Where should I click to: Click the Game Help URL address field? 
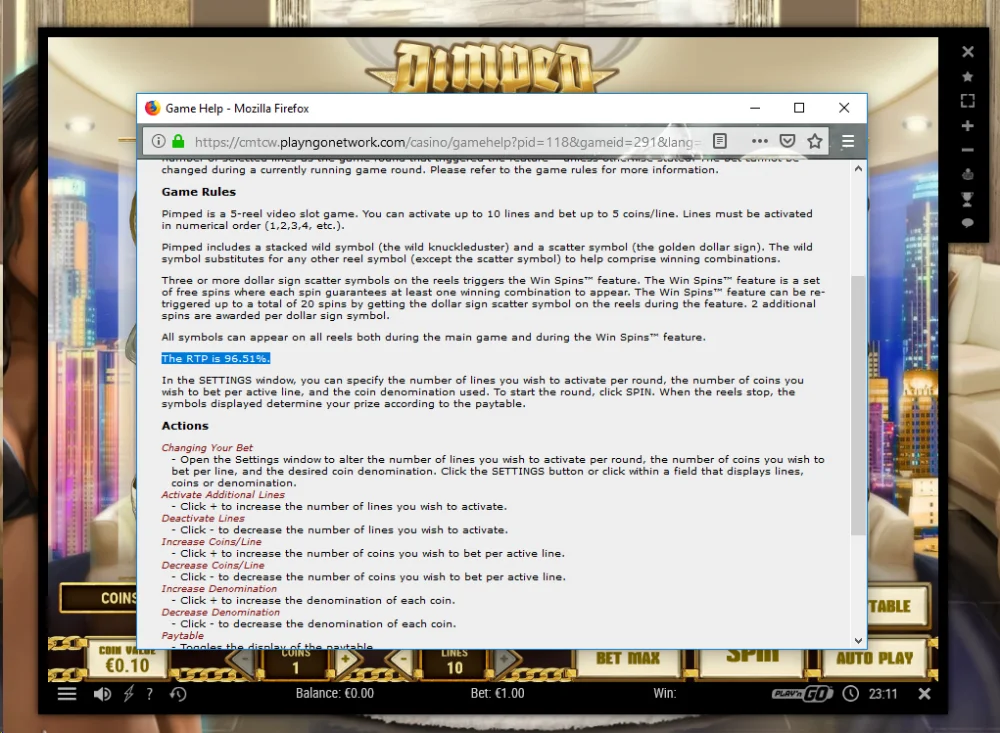[446, 142]
